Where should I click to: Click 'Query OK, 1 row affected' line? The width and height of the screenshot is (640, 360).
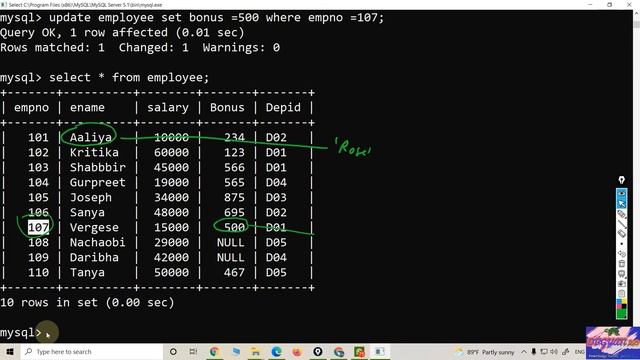tap(122, 33)
